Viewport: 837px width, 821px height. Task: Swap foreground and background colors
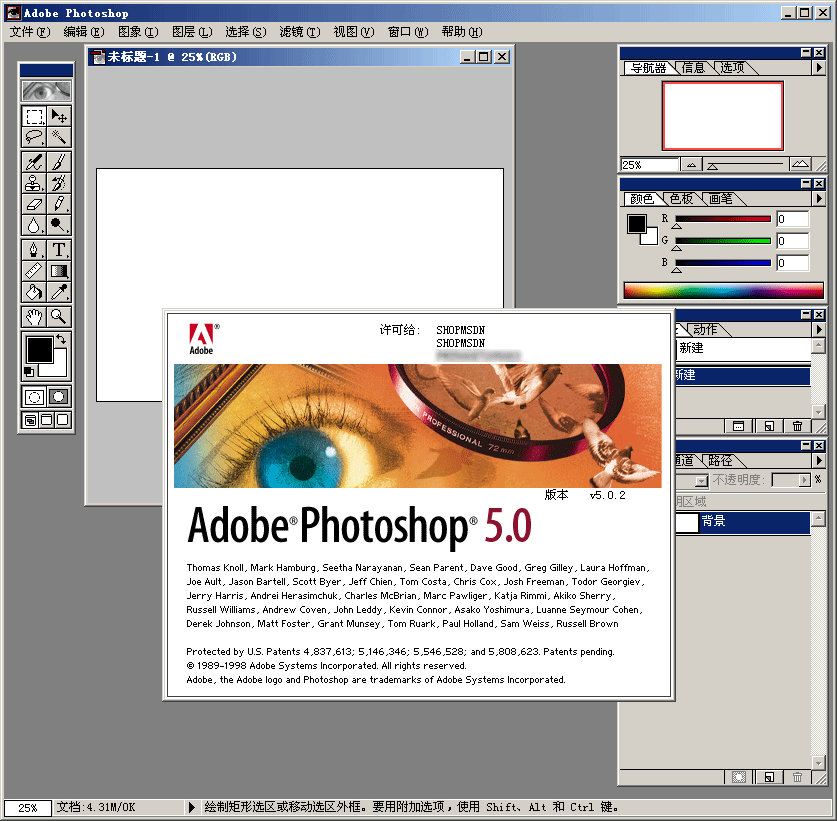coord(61,339)
